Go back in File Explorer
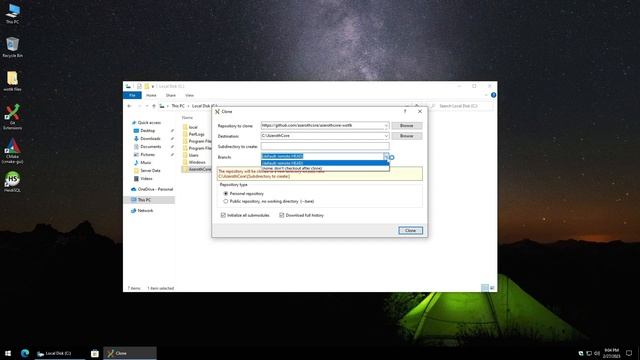Viewport: 640px width, 360px height. point(129,106)
